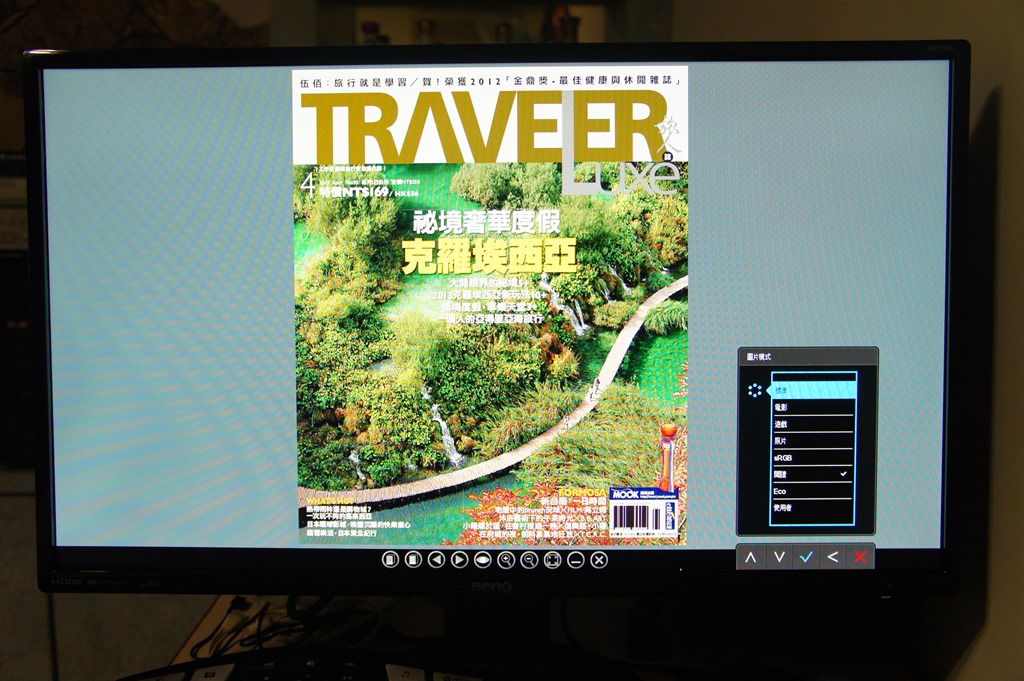This screenshot has width=1024, height=681.
Task: Select the 電影 picture mode
Action: click(x=814, y=407)
